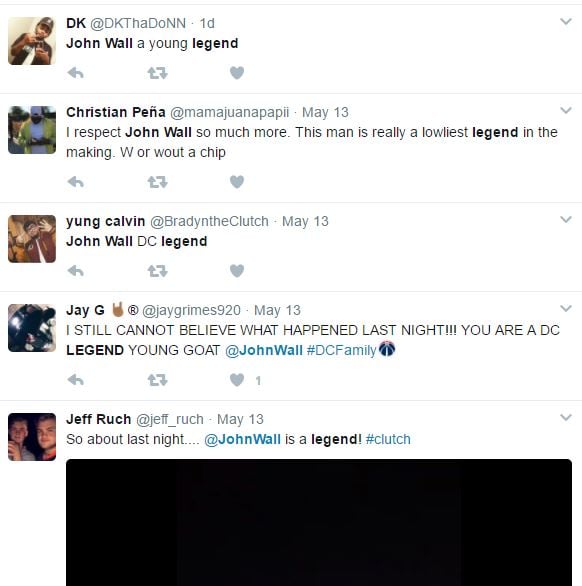Open the #clutch hashtag

tap(388, 439)
